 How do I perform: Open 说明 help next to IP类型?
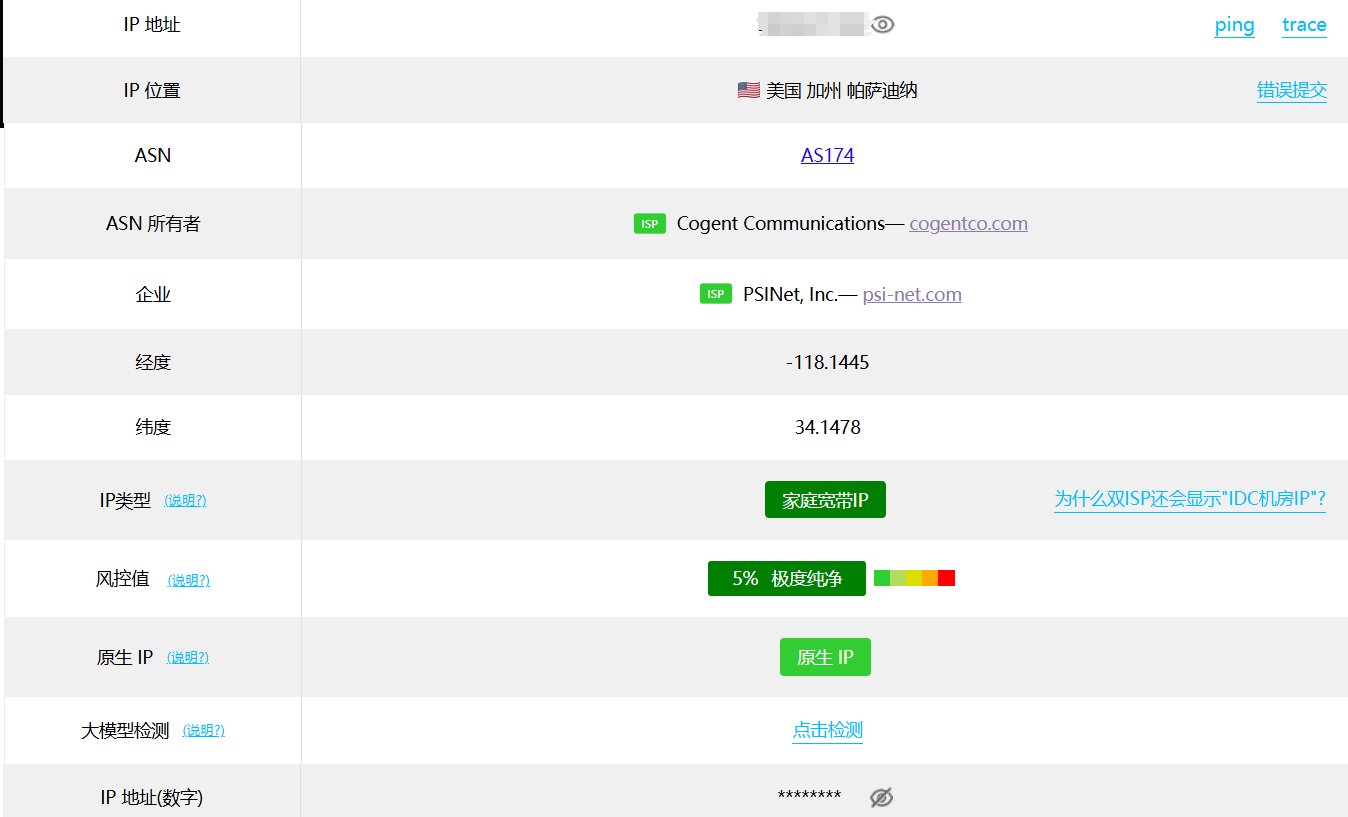tap(185, 501)
